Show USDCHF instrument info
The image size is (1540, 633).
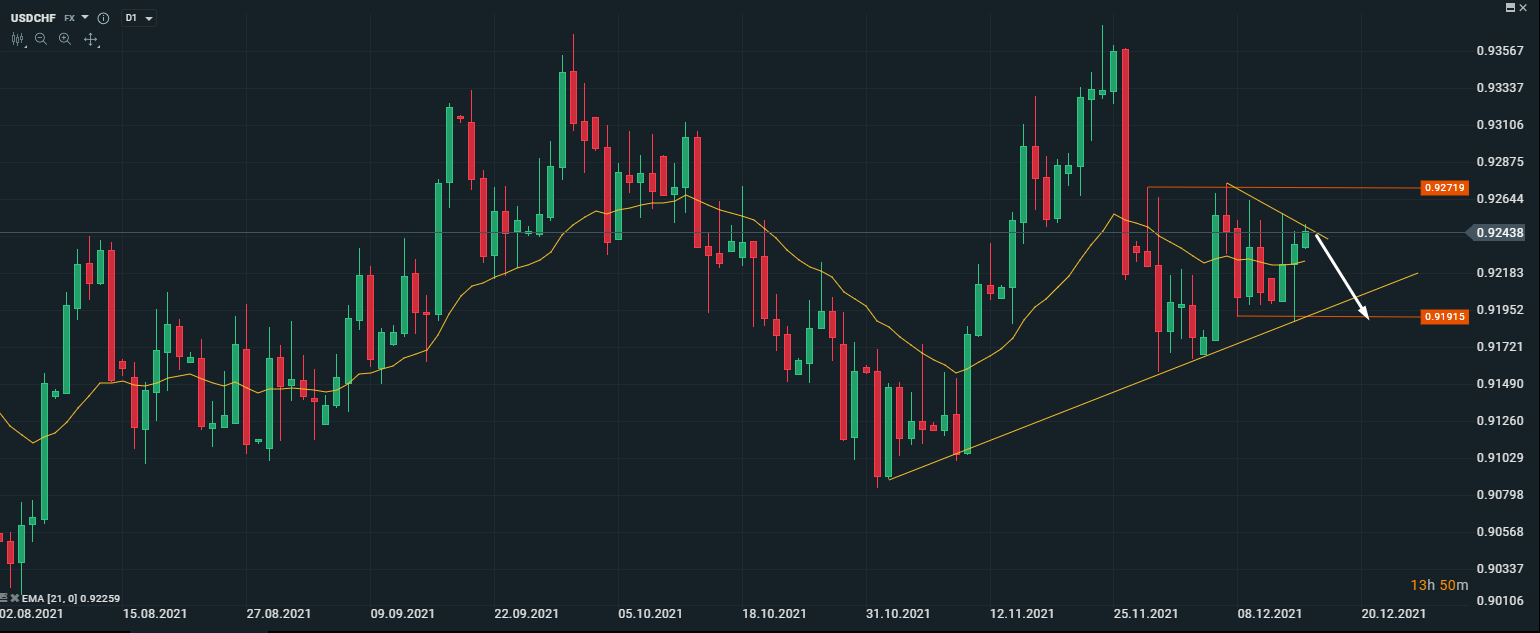(103, 18)
